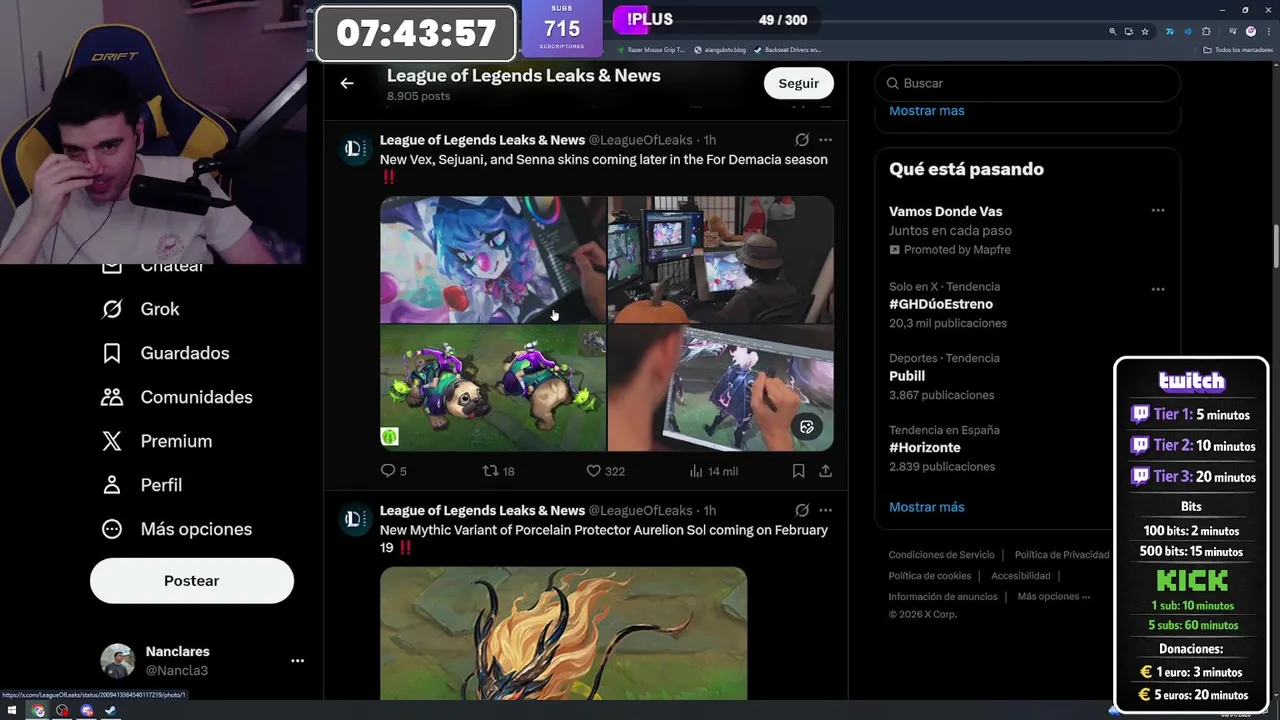1280x720 pixels.
Task: Open Más opciones in the sidebar
Action: coord(177,529)
